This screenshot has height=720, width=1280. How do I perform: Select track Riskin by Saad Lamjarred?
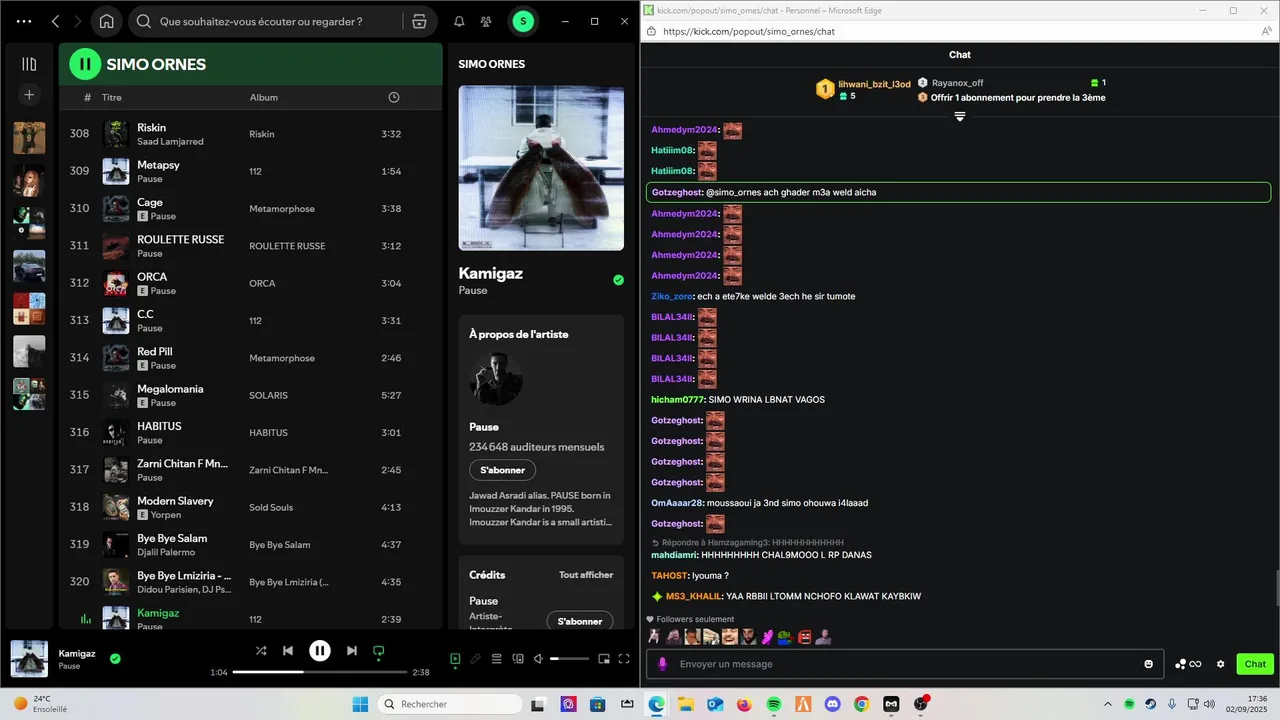tap(250, 134)
